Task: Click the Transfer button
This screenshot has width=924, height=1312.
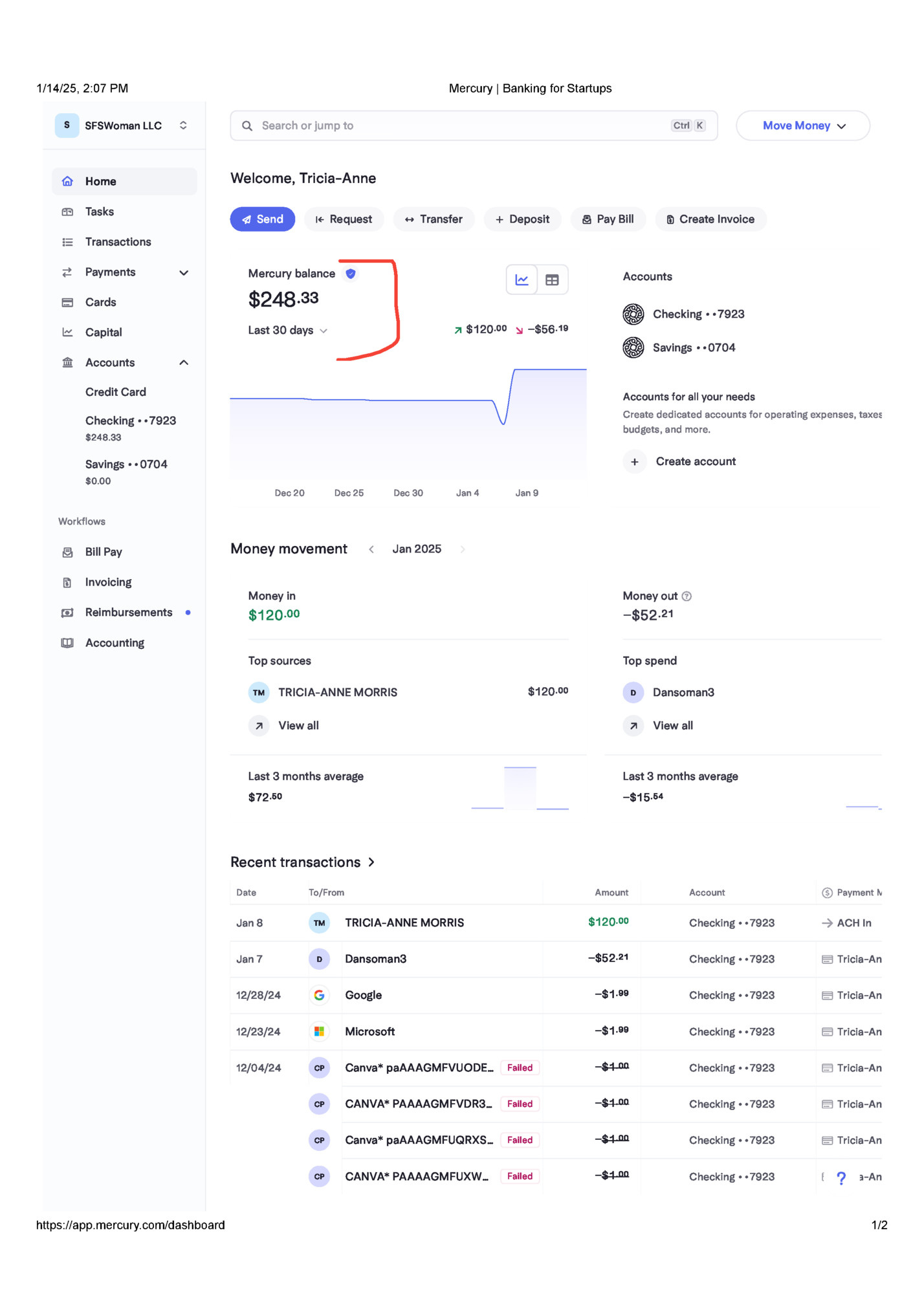Action: pos(434,219)
